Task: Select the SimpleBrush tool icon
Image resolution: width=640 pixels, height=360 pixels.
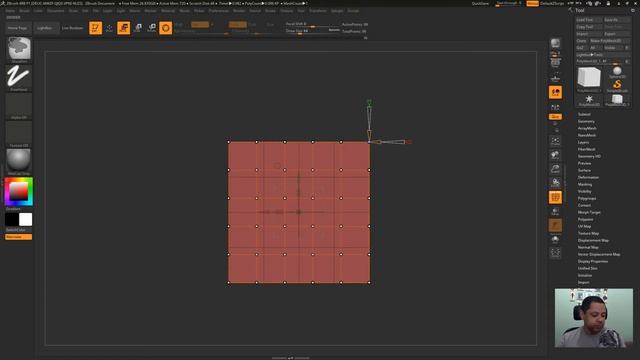Action: point(617,85)
